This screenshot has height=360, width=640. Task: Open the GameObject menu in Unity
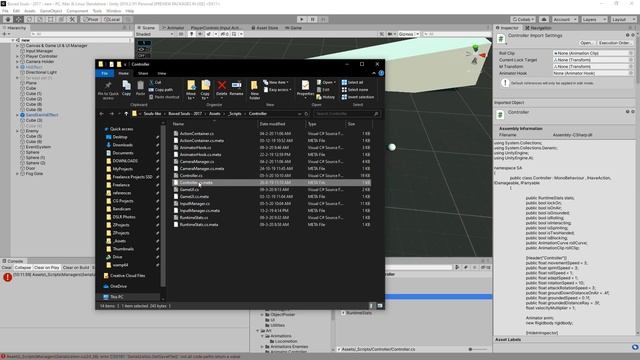[51, 11]
